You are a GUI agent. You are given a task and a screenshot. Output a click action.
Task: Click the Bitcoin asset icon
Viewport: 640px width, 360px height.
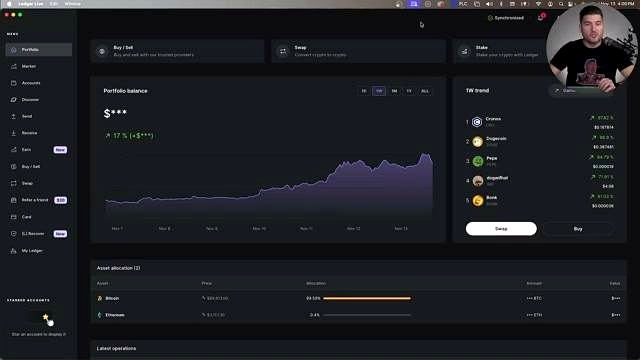point(100,298)
